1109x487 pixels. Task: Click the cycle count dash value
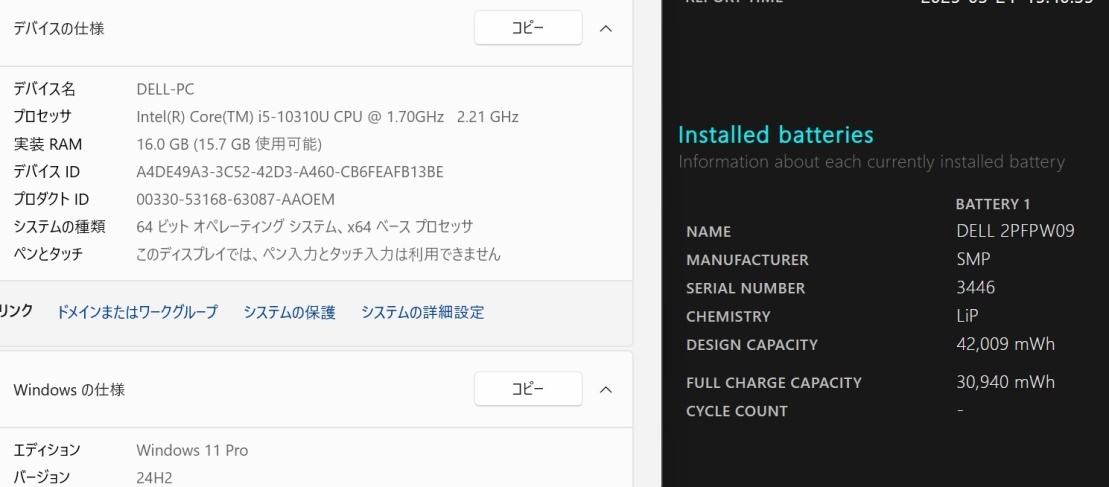tap(960, 410)
